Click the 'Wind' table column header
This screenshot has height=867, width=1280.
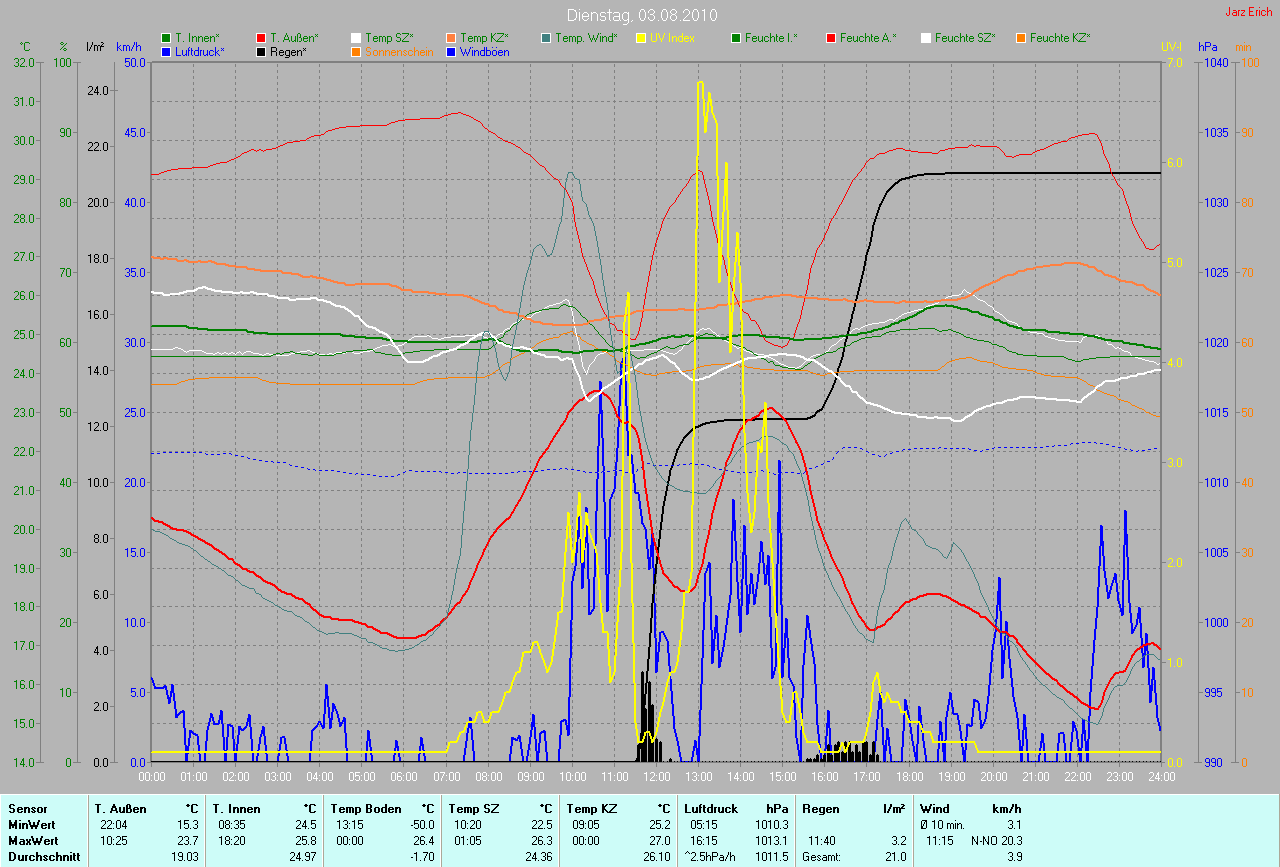pyautogui.click(x=934, y=809)
